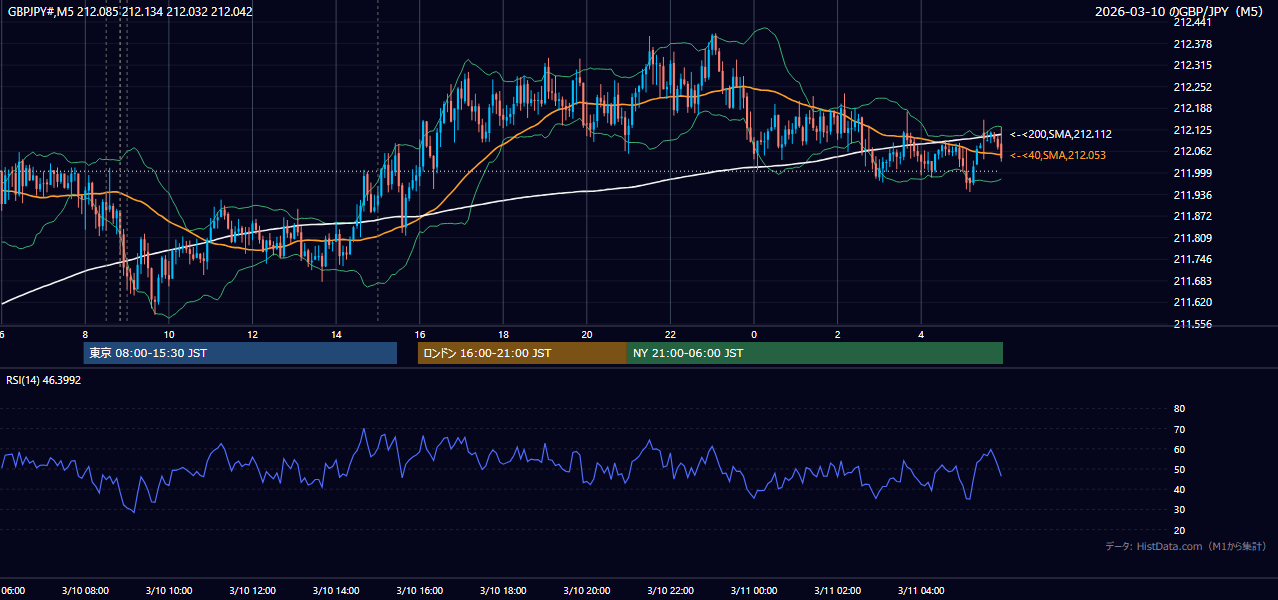Click price axis value 211.746
The height and width of the screenshot is (600, 1278).
[x=1192, y=259]
